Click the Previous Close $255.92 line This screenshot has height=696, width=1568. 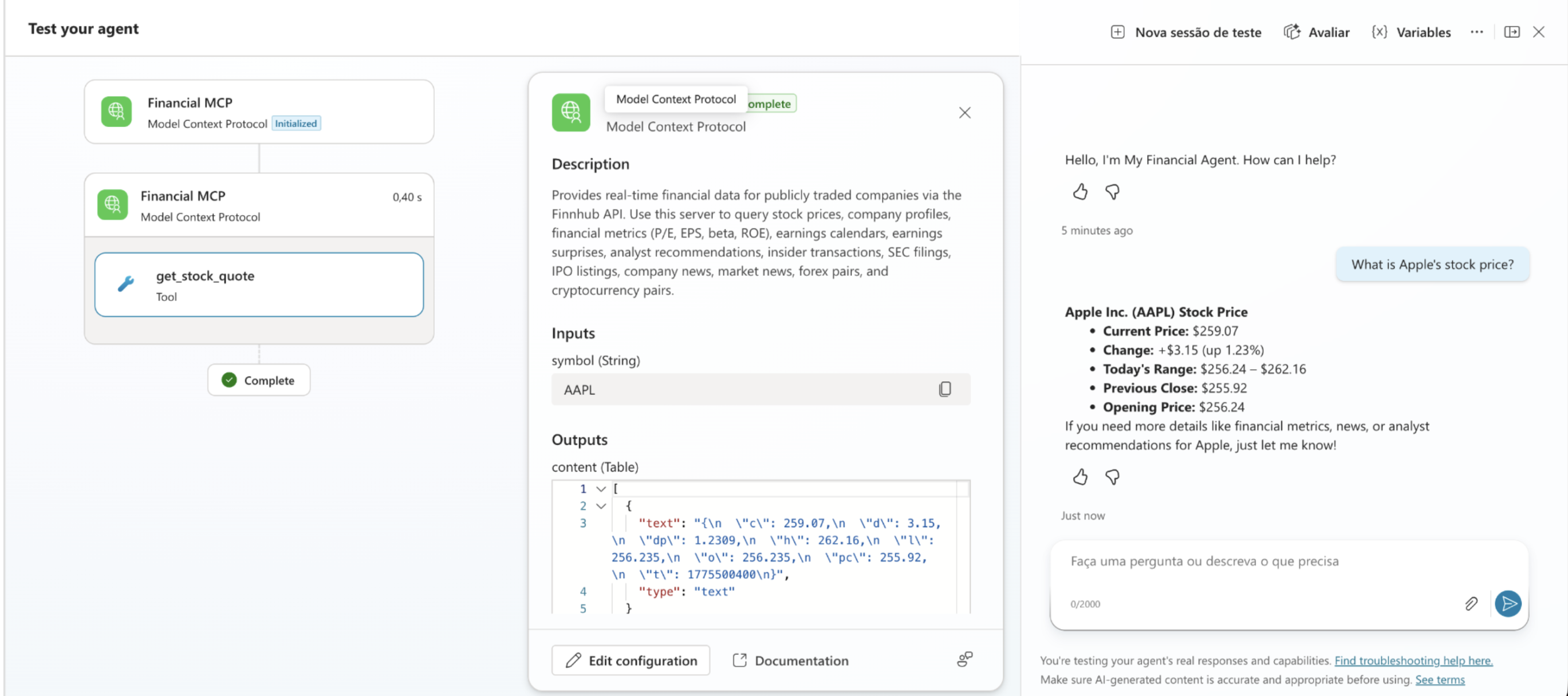coord(1175,388)
